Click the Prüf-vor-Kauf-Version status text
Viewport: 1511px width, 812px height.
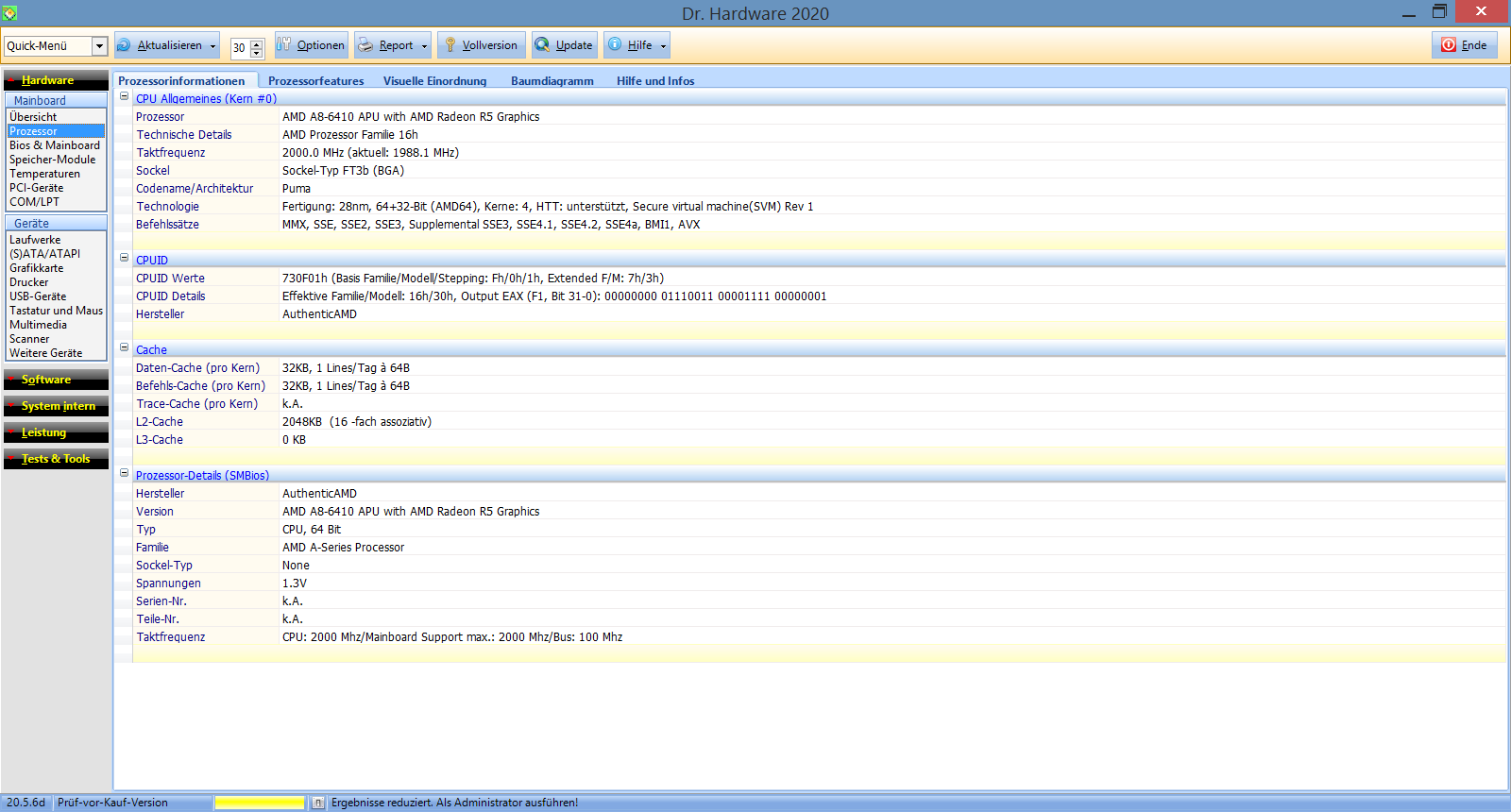[x=112, y=803]
